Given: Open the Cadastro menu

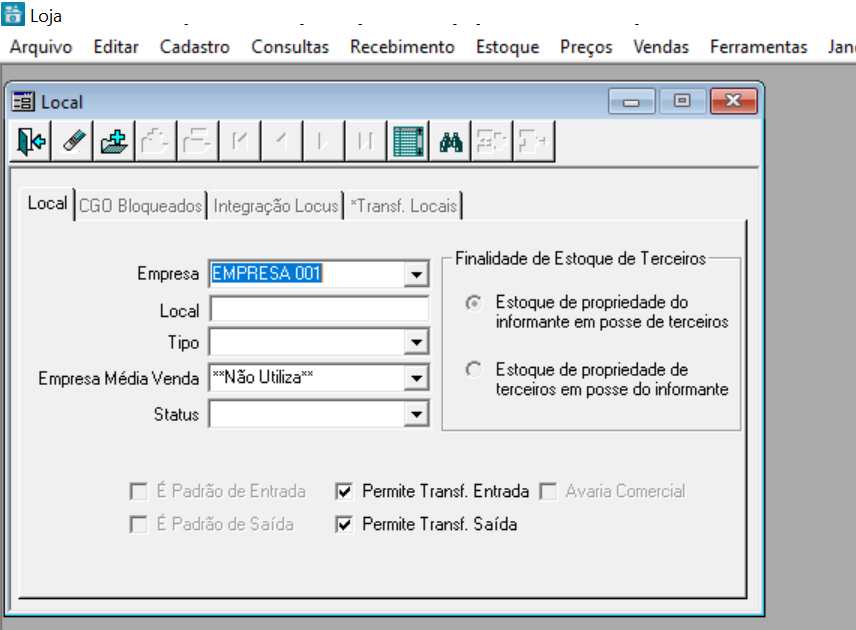Looking at the screenshot, I should click(194, 47).
